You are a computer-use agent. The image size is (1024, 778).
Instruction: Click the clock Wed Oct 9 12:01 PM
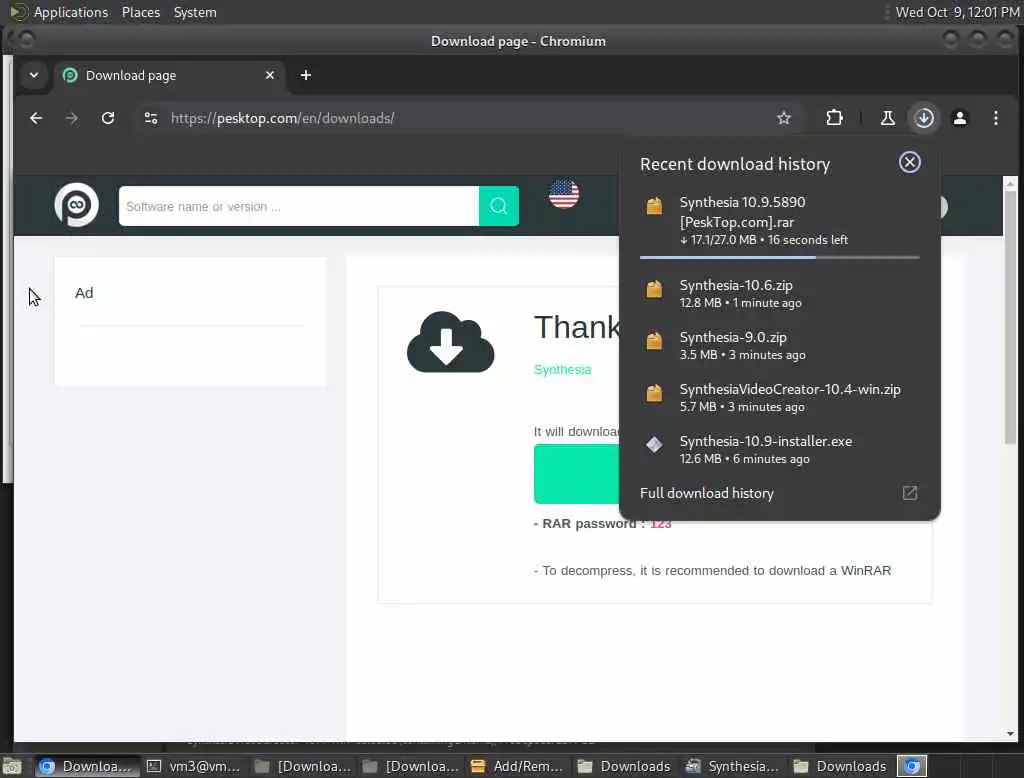click(957, 12)
